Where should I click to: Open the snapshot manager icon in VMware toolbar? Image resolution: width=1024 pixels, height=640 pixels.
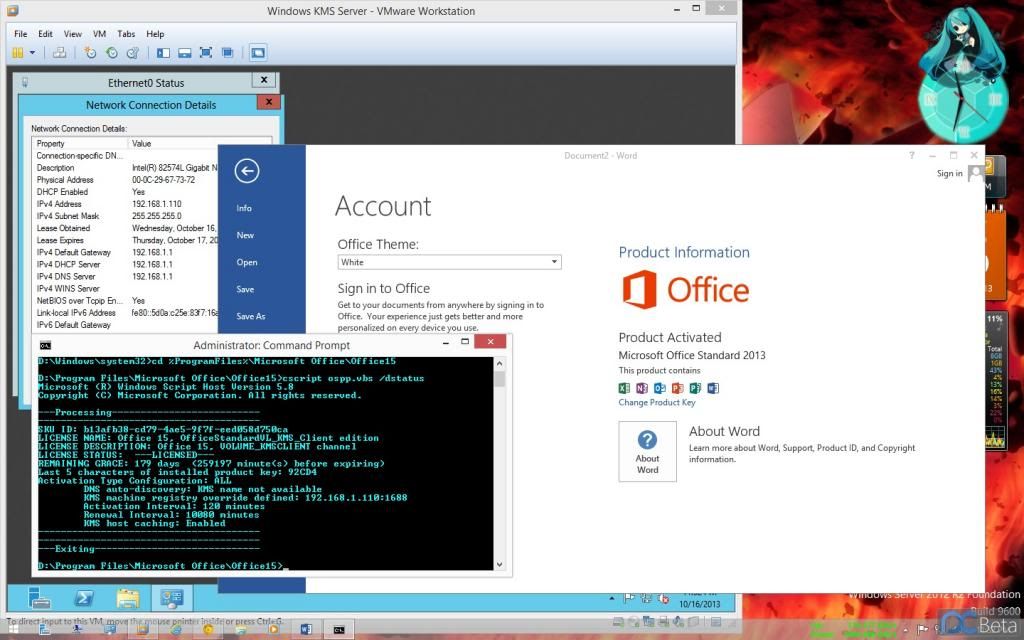click(133, 53)
